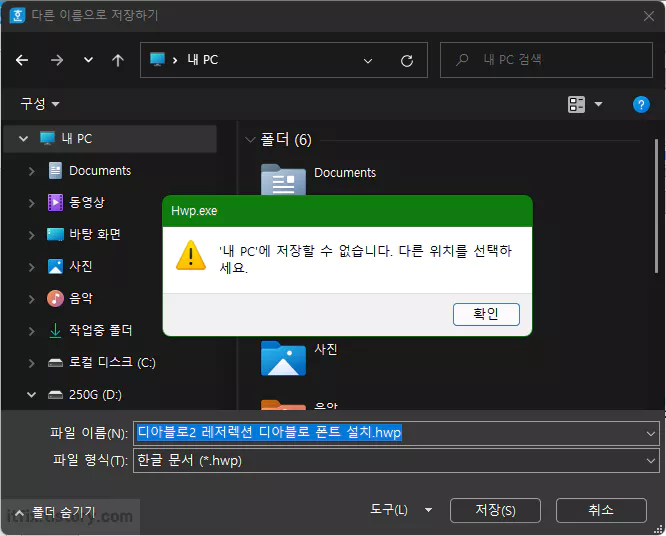Expand the 바탕 화면 tree node
Screen dimensions: 666x536
tap(31, 235)
